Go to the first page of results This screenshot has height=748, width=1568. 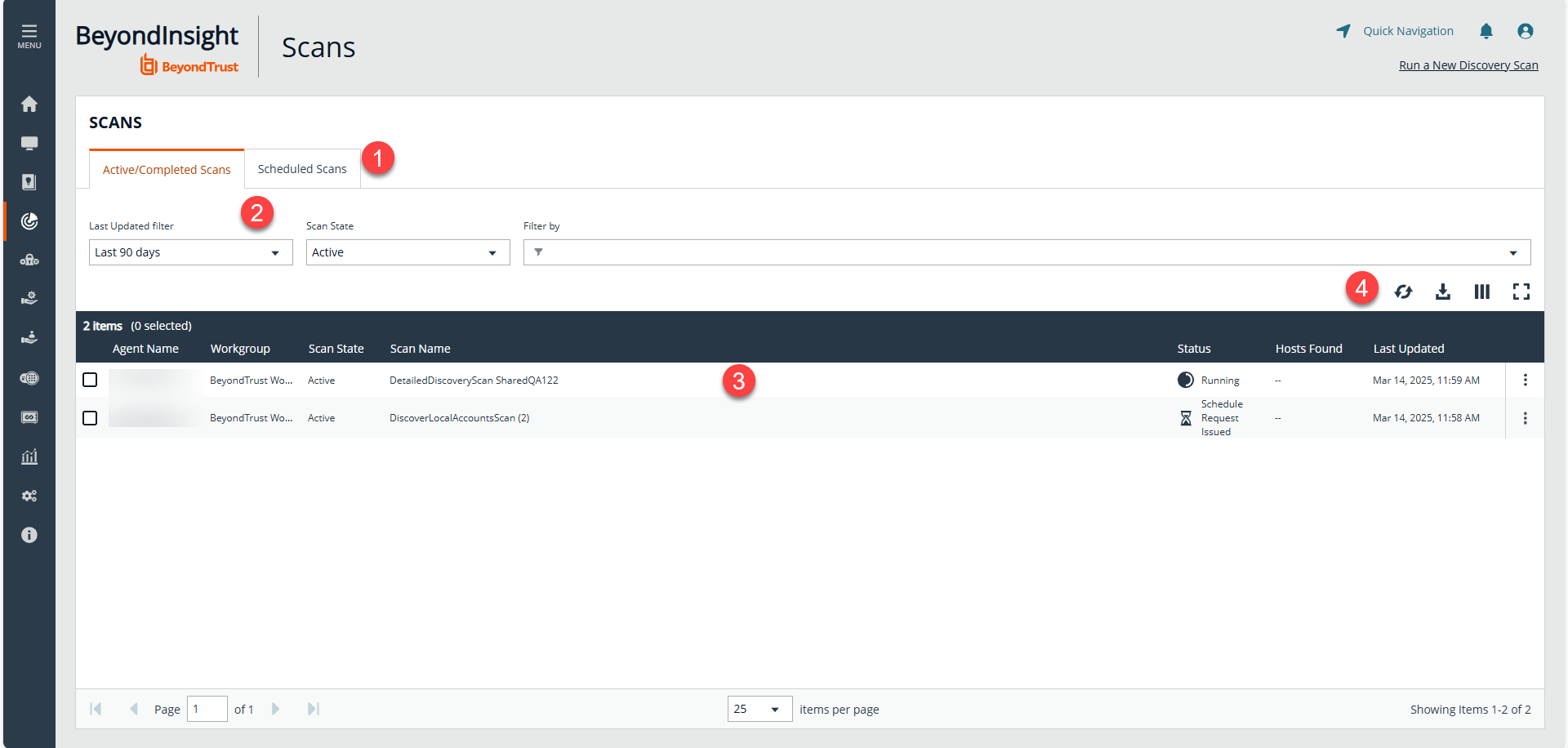pyautogui.click(x=96, y=709)
